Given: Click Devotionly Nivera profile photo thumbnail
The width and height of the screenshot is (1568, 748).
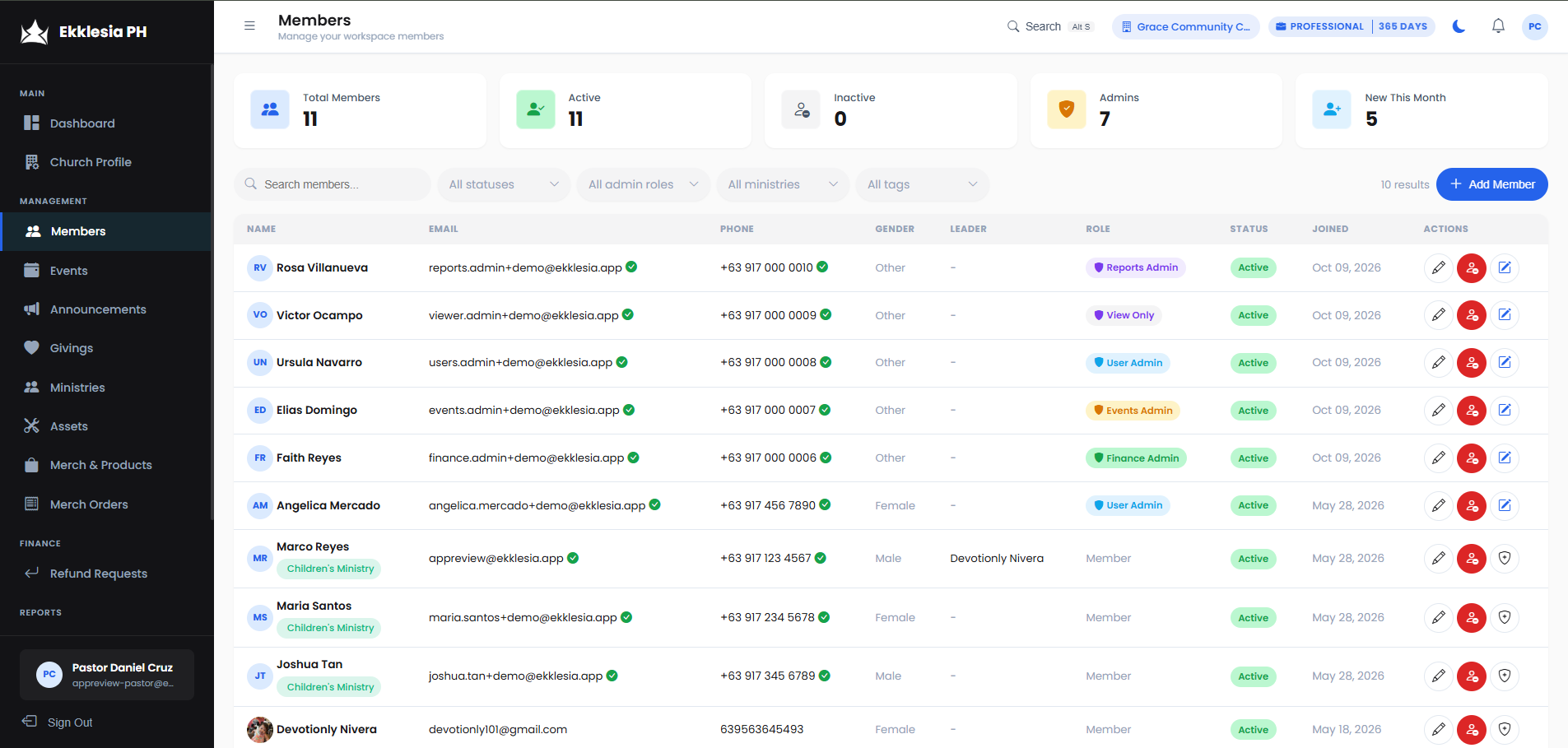Looking at the screenshot, I should [260, 729].
